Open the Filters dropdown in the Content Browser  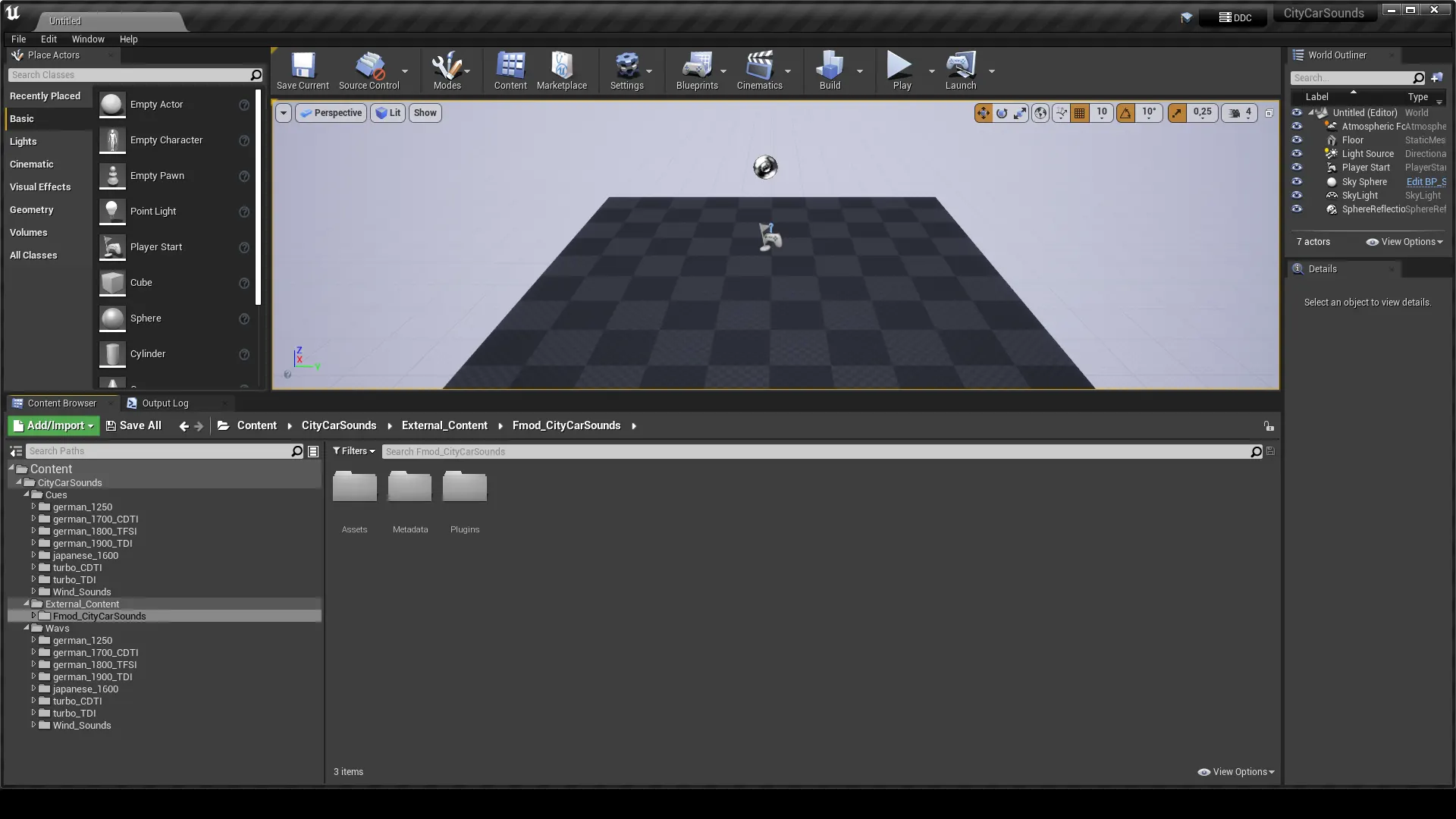(354, 451)
